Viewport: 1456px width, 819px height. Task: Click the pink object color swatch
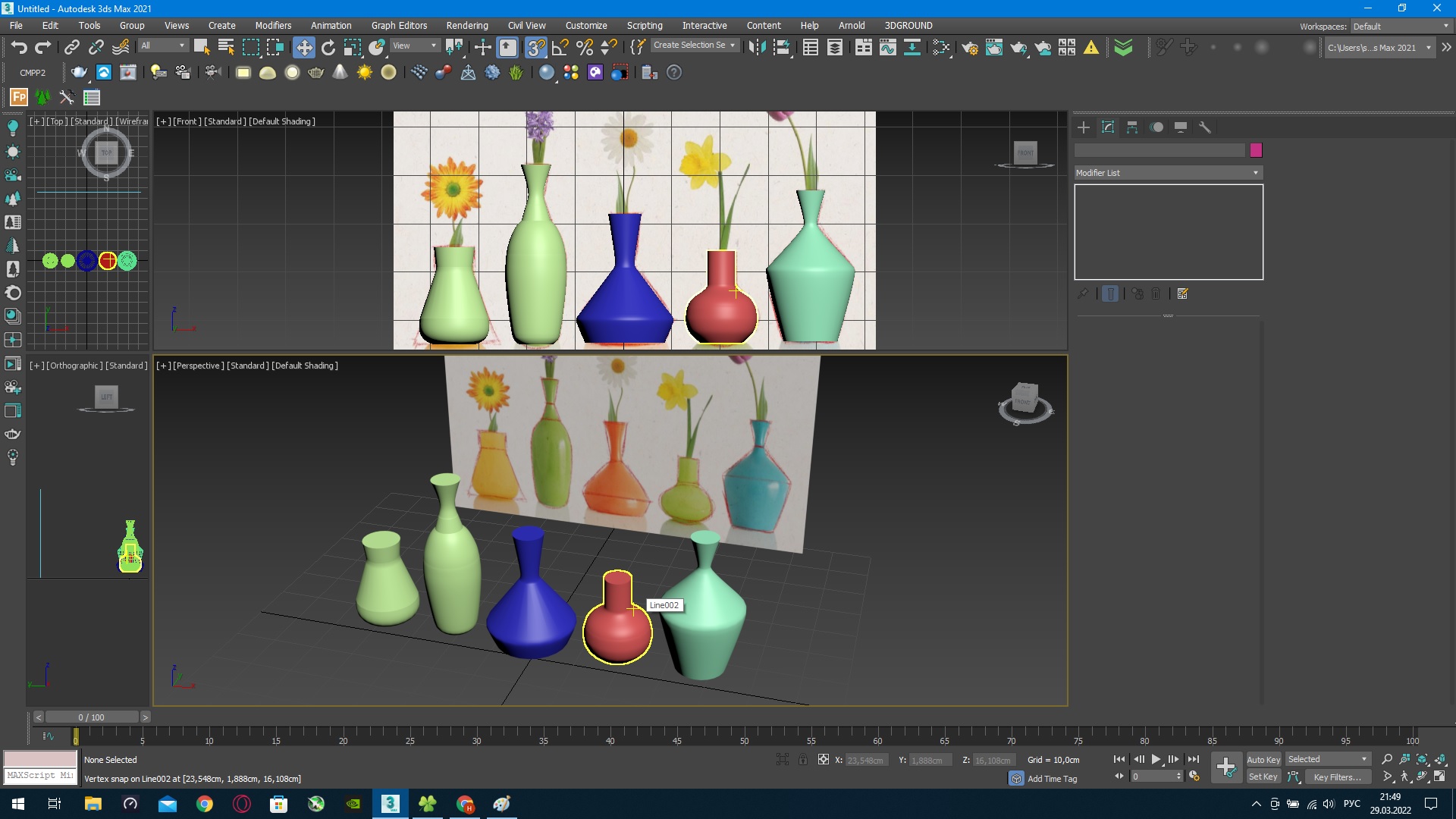[x=1256, y=150]
